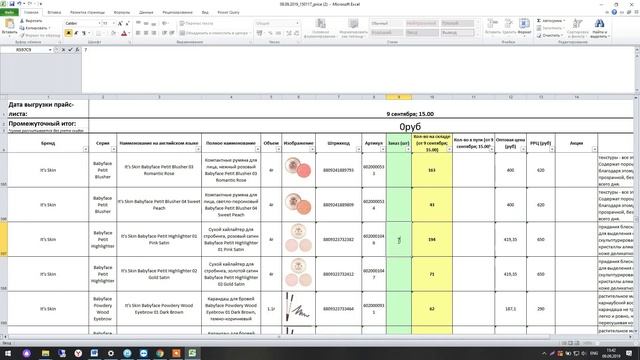
Task: Select the Petit Blusher 03 Romantic Rose image
Action: pos(298,168)
